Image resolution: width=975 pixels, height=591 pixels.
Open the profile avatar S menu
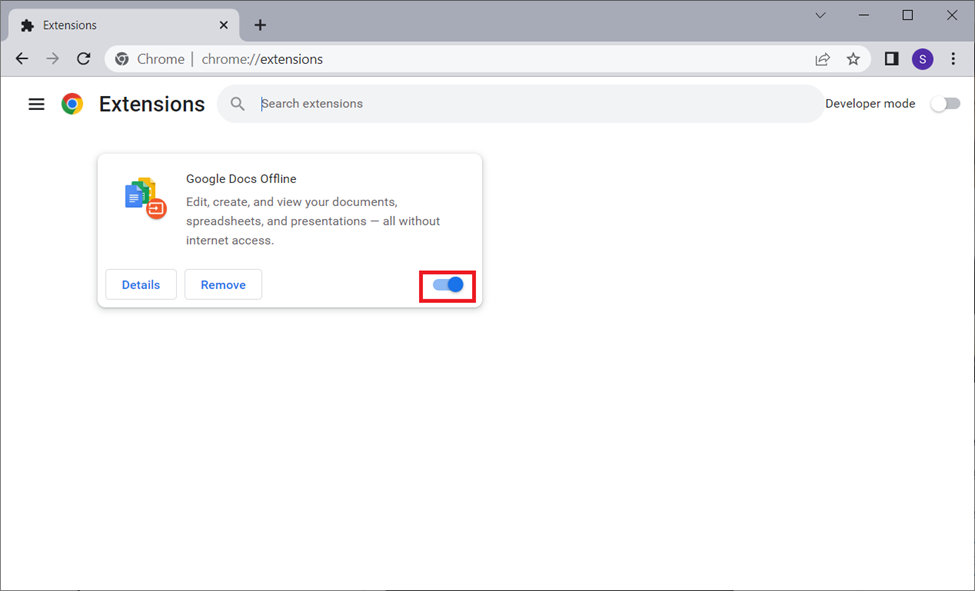pyautogui.click(x=923, y=59)
